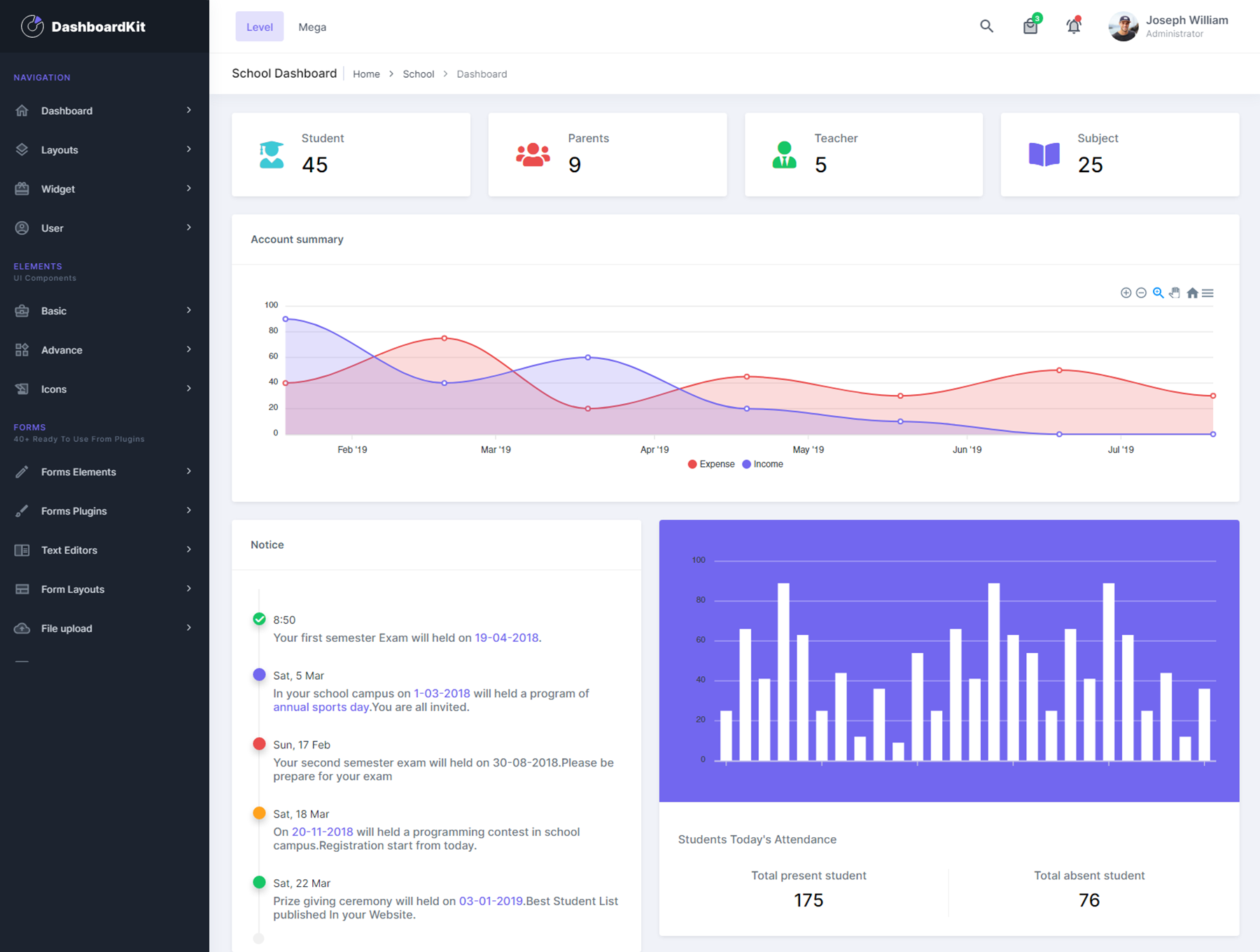The height and width of the screenshot is (952, 1260).
Task: Click the shopping bag icon with badge 3
Action: coord(1030,26)
